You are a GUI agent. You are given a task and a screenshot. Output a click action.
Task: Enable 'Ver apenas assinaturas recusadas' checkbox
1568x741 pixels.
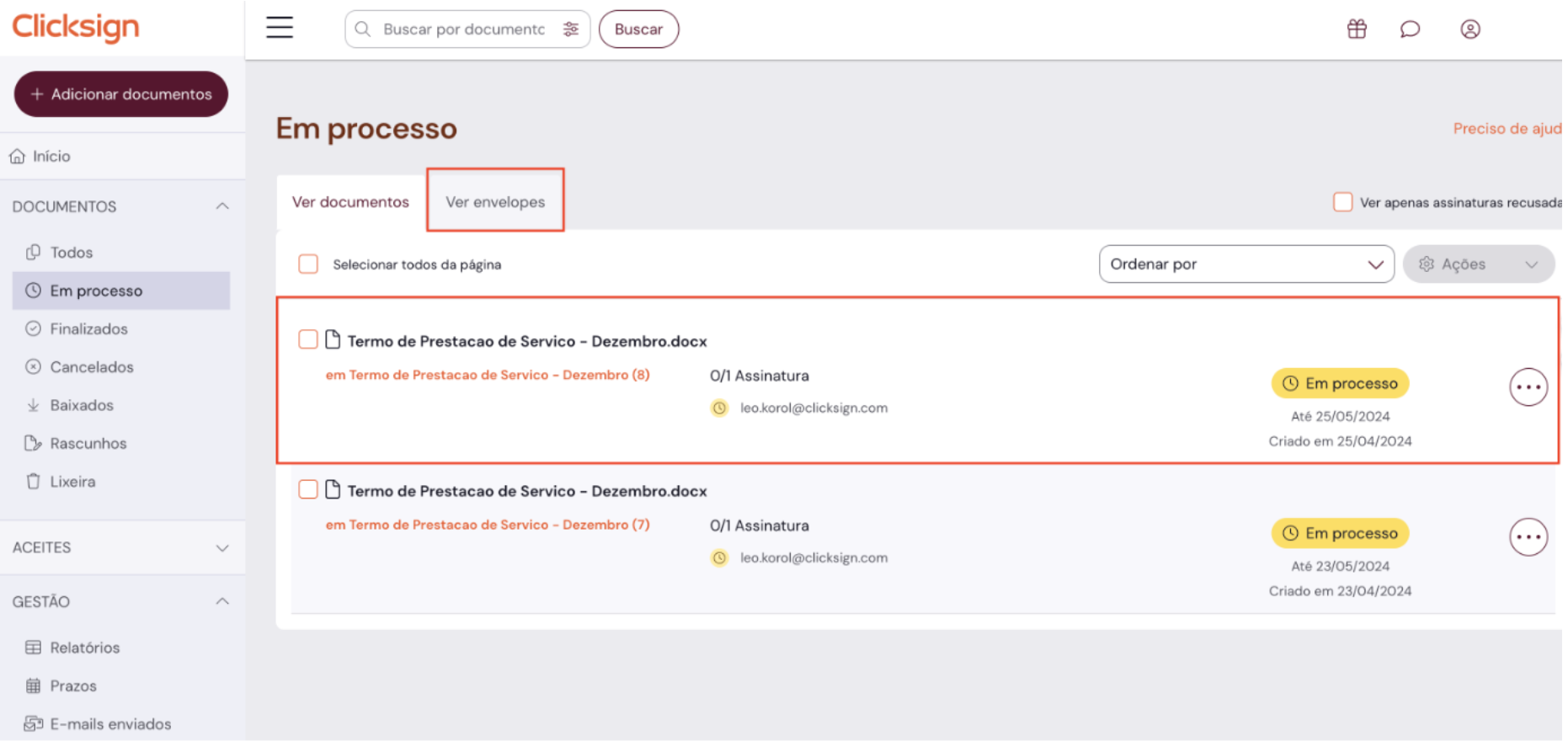(1342, 202)
